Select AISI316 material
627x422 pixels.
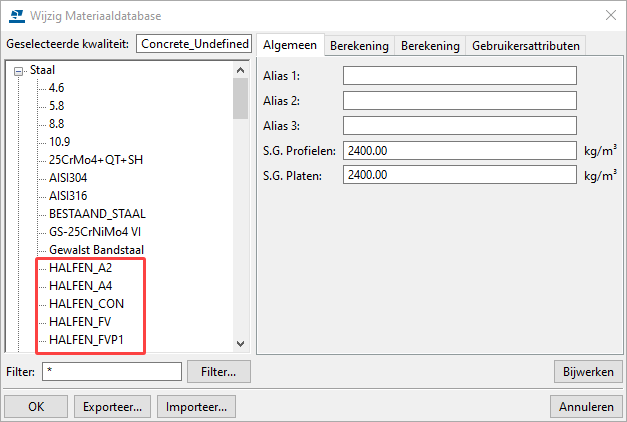click(x=68, y=196)
